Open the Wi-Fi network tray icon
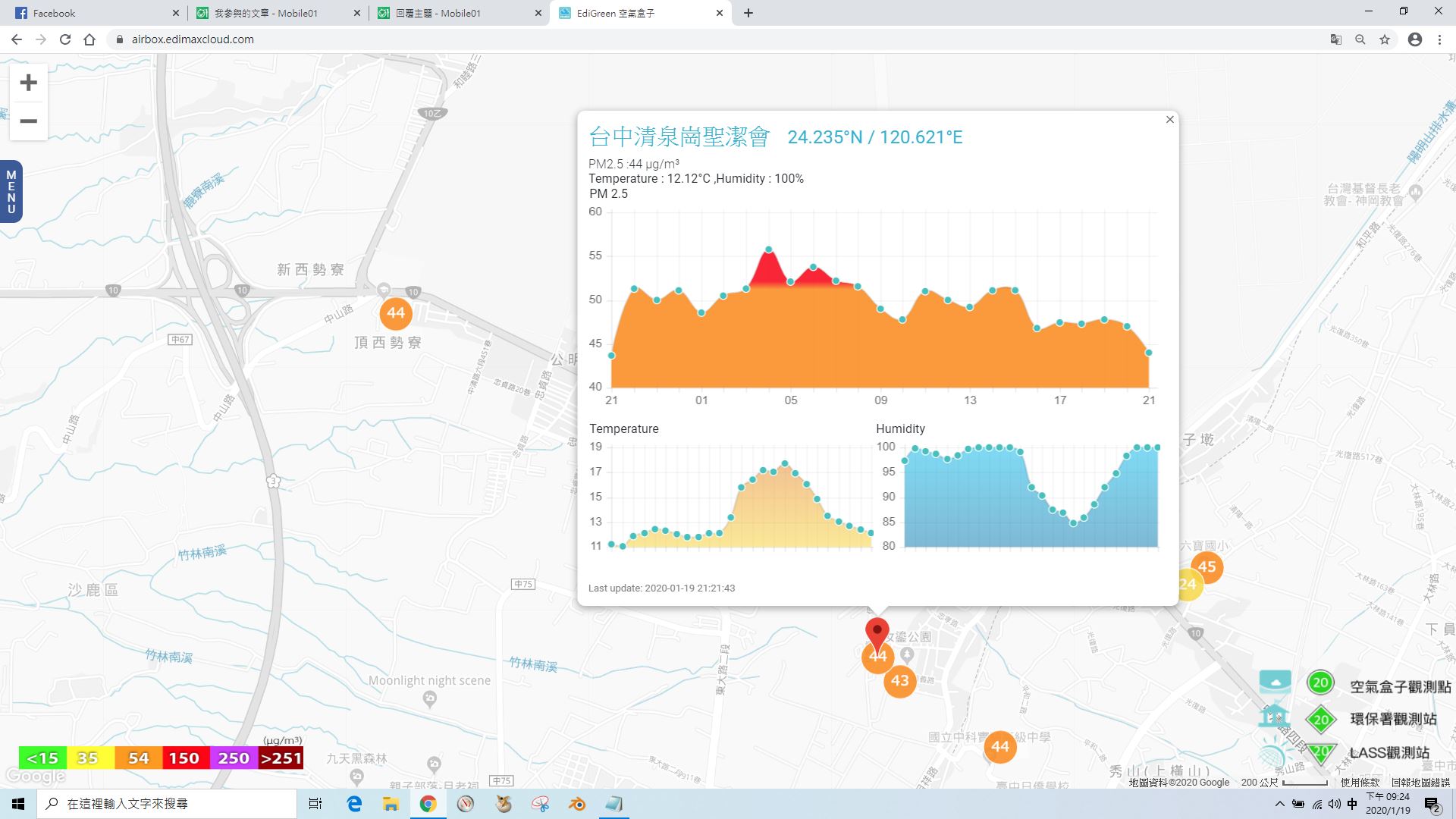Viewport: 1456px width, 819px height. (x=1317, y=804)
